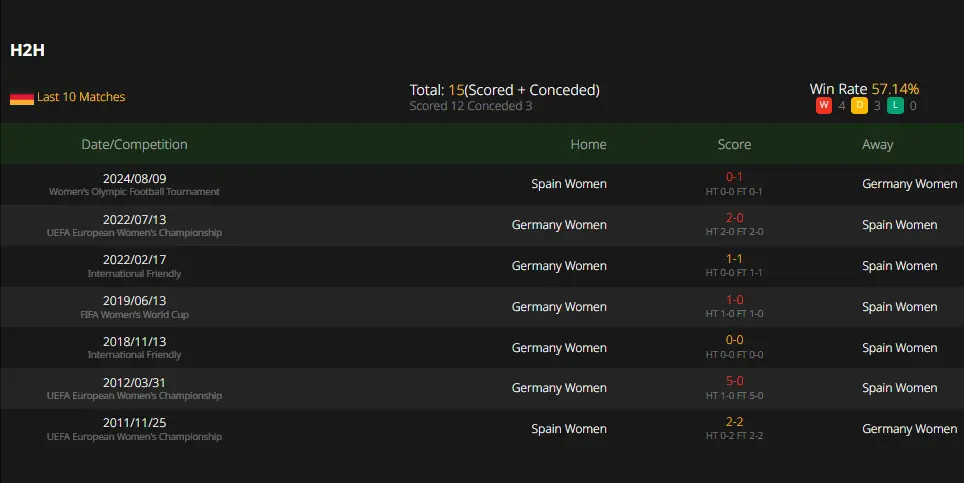Open the 2-2 score from 2011/11/25
Viewport: 964px width, 483px height.
pyautogui.click(x=734, y=422)
